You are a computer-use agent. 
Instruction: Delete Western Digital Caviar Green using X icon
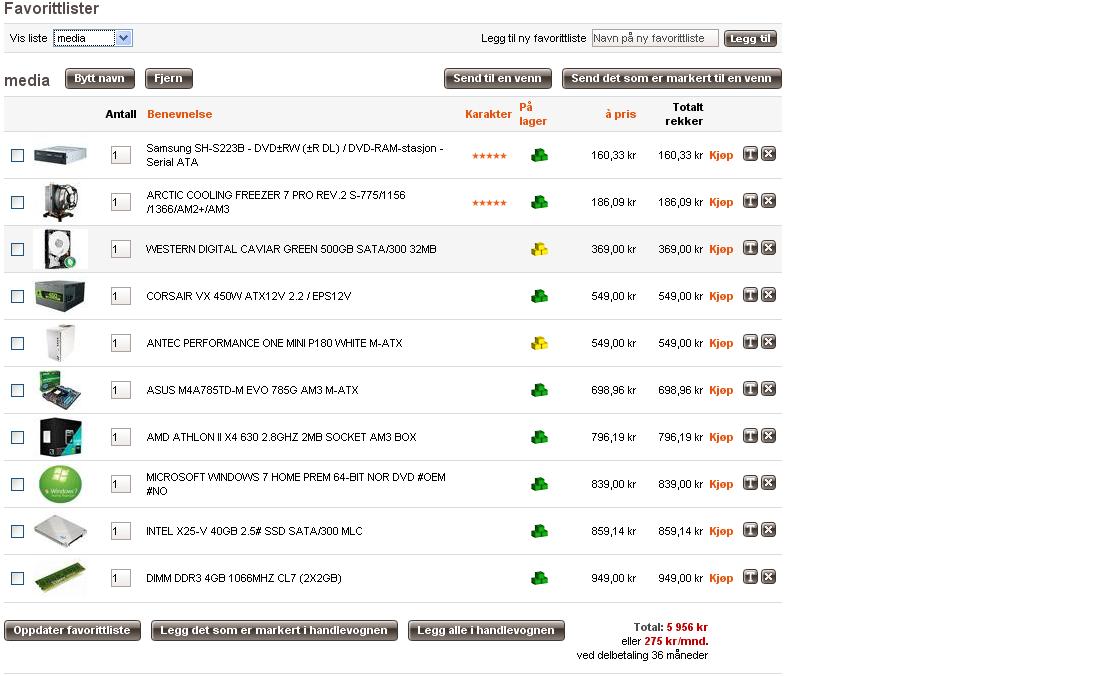pos(768,248)
